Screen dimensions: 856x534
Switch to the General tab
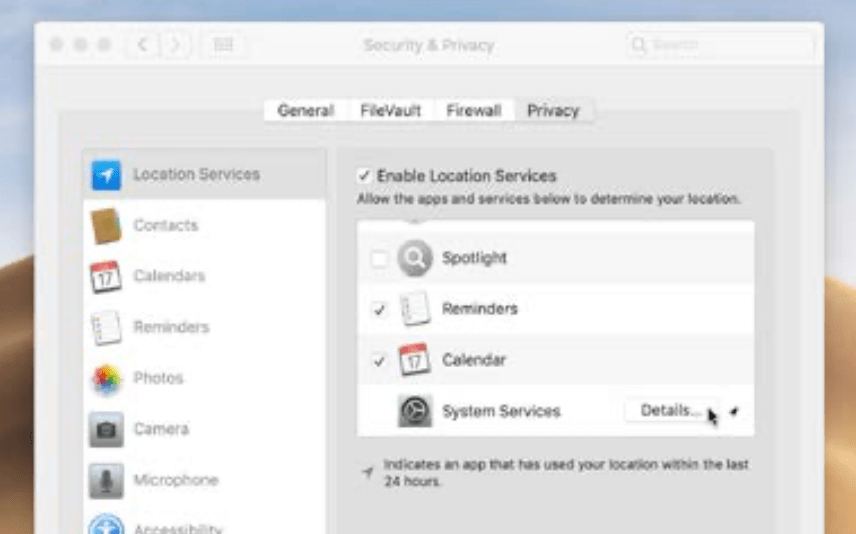point(305,111)
